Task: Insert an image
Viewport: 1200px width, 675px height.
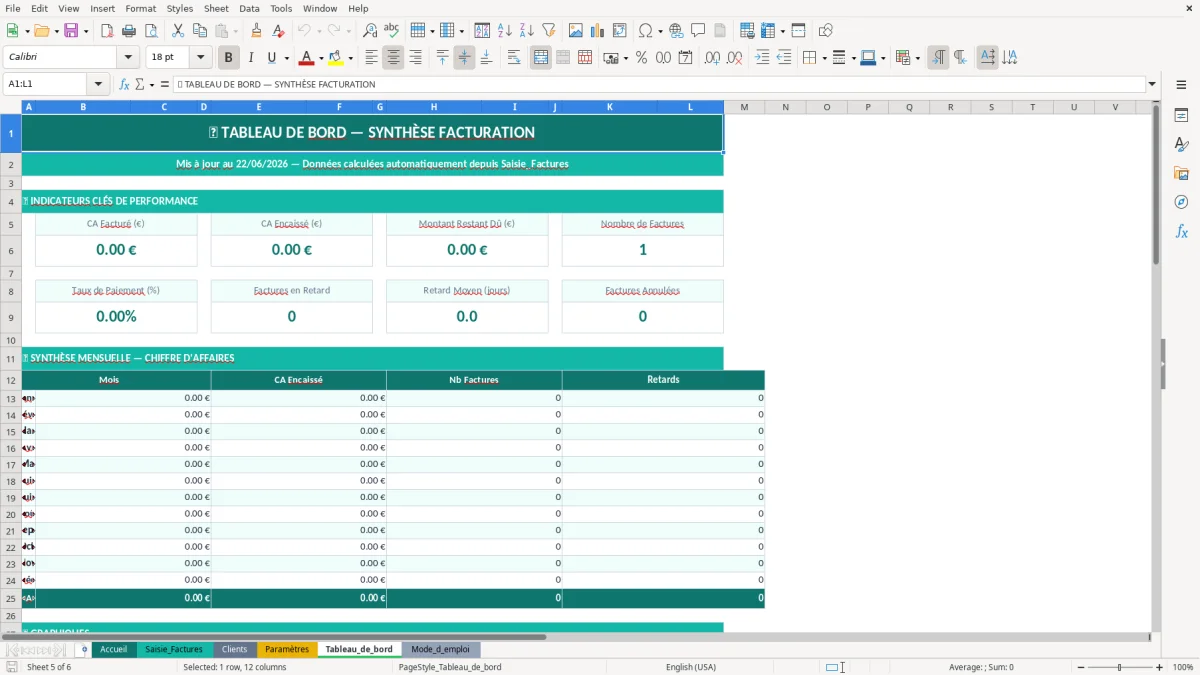Action: 575,31
